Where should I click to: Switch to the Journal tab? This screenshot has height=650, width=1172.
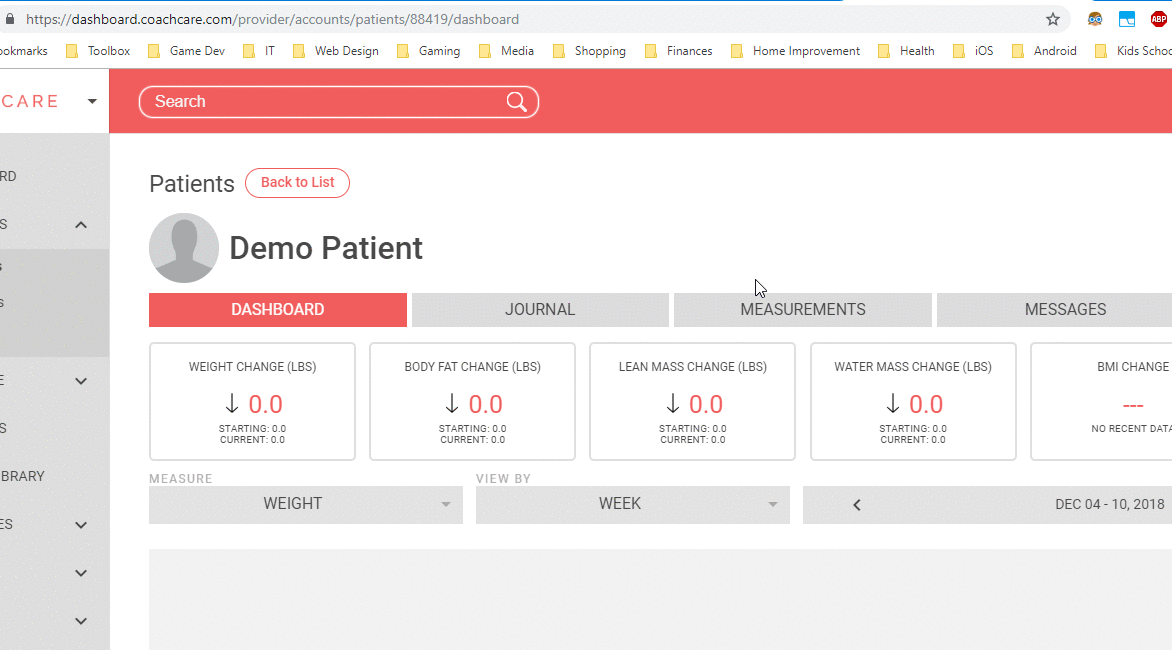(x=540, y=310)
